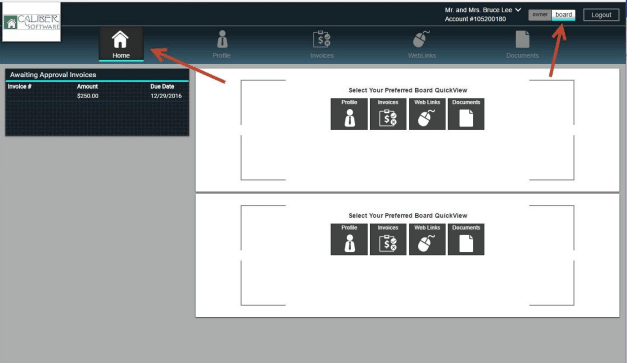Image resolution: width=627 pixels, height=363 pixels.
Task: Switch the view toggle to board
Action: click(563, 15)
